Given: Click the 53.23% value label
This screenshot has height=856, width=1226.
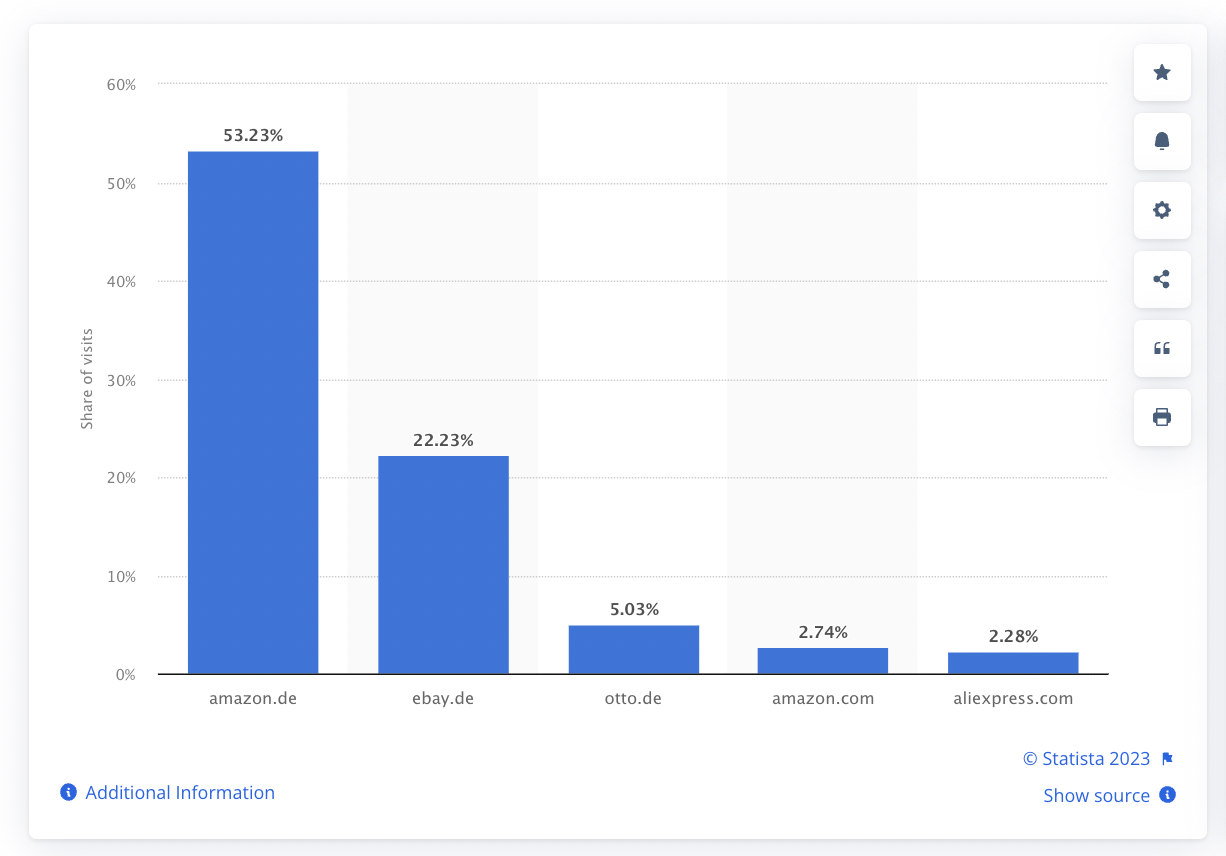Looking at the screenshot, I should point(253,135).
